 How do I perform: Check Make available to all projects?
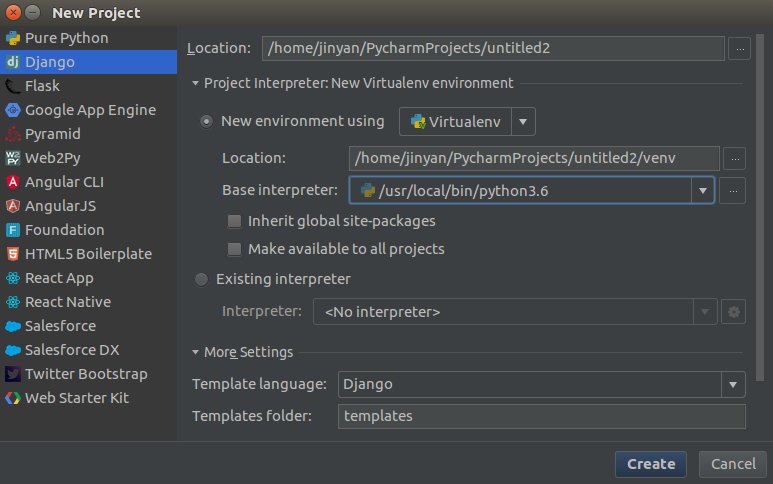234,249
